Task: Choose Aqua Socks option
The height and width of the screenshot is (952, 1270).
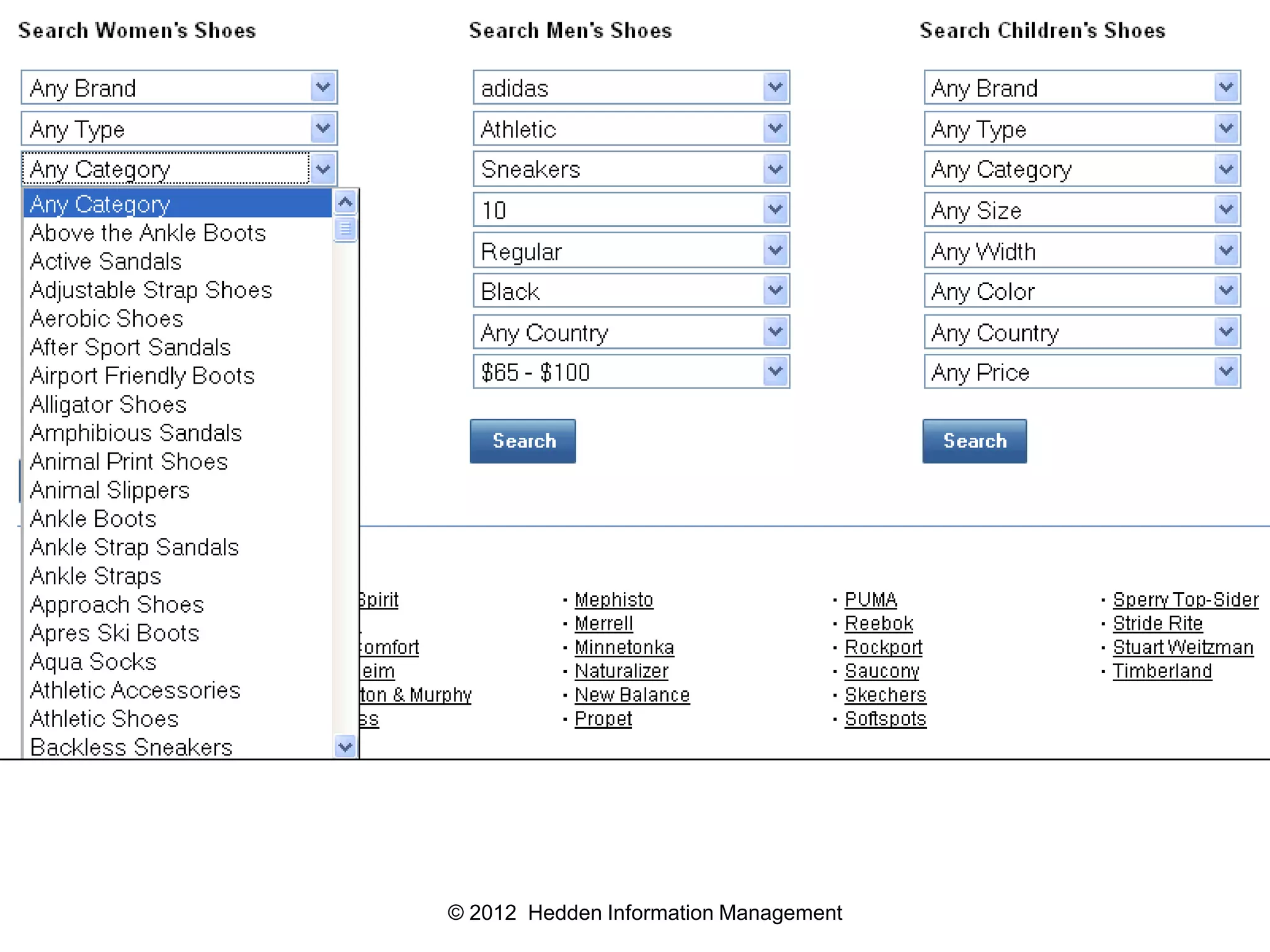Action: coord(177,661)
